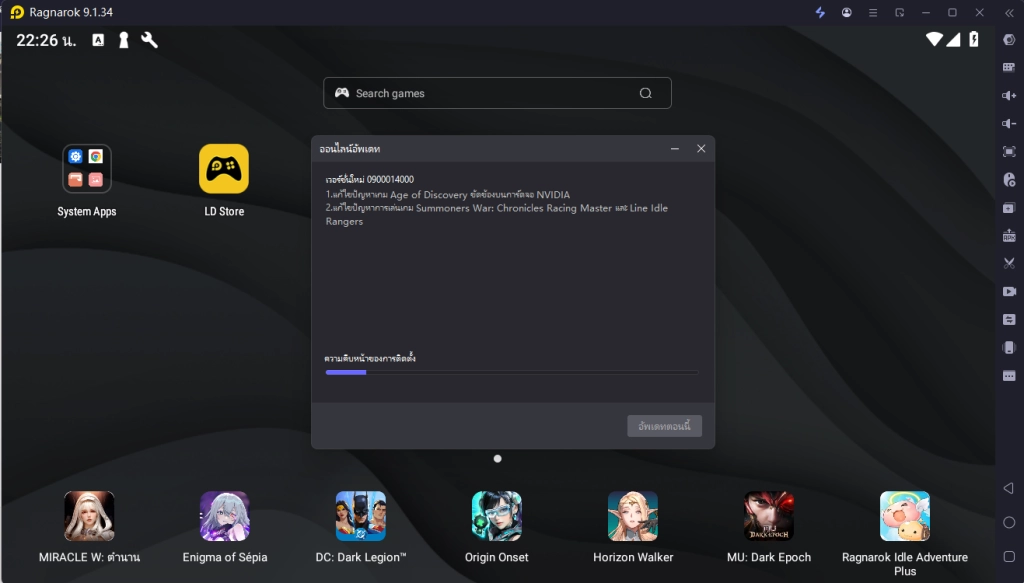
Task: Click the blue lightning bolt title-bar icon
Action: [820, 12]
